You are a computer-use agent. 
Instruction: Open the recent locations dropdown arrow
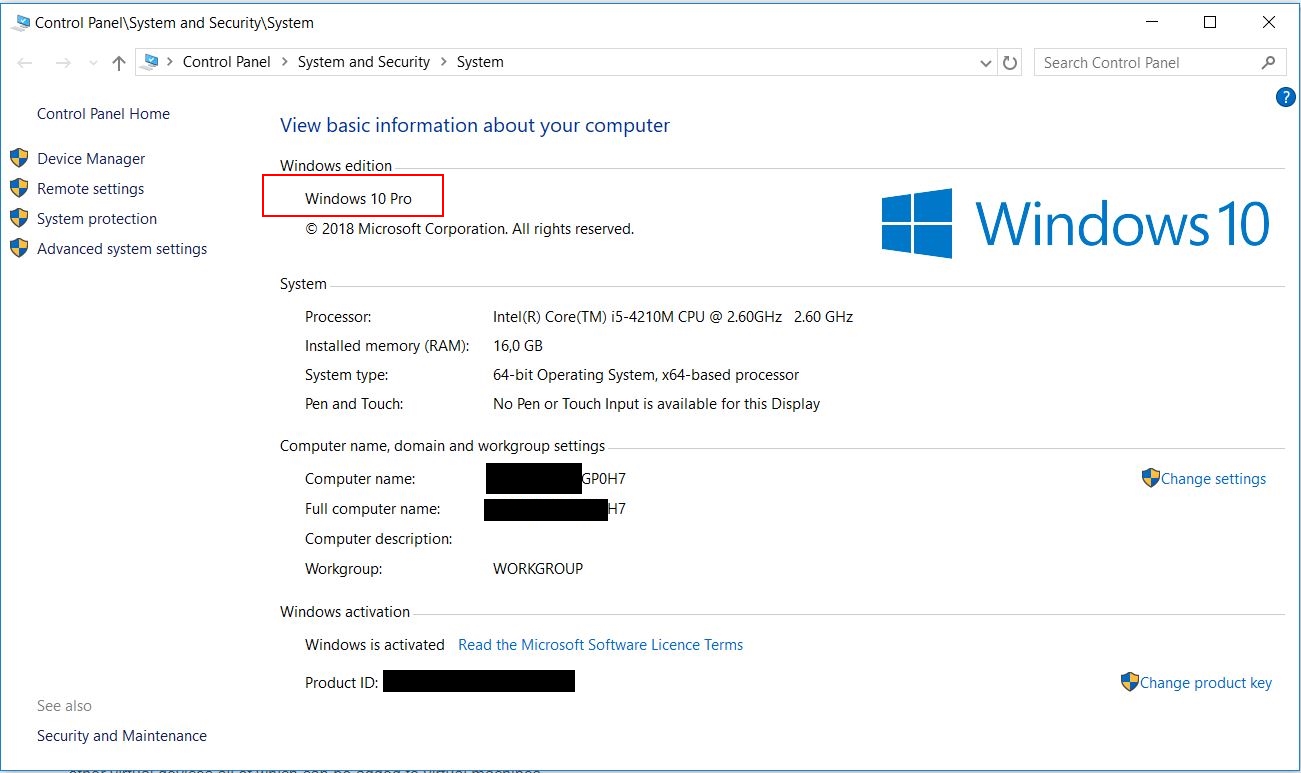pyautogui.click(x=94, y=62)
